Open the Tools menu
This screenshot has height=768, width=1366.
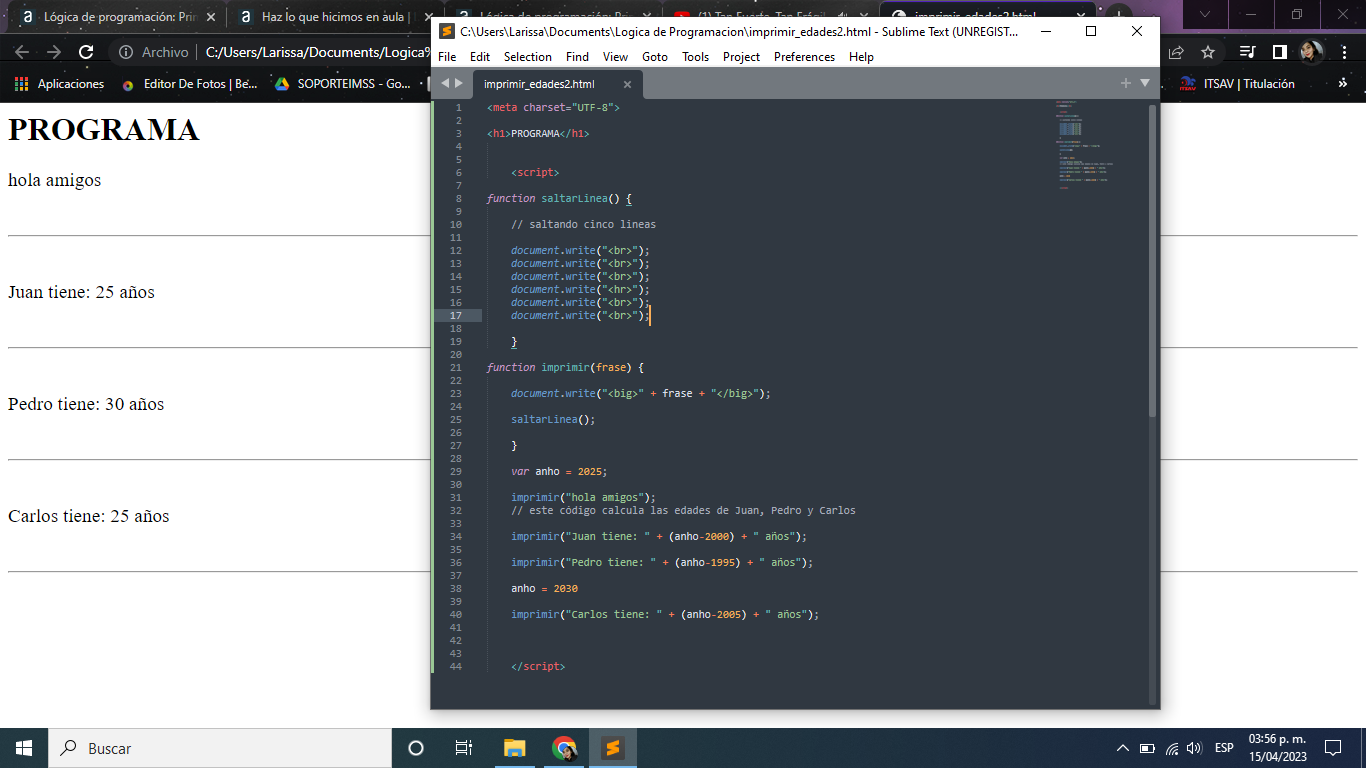(x=695, y=57)
